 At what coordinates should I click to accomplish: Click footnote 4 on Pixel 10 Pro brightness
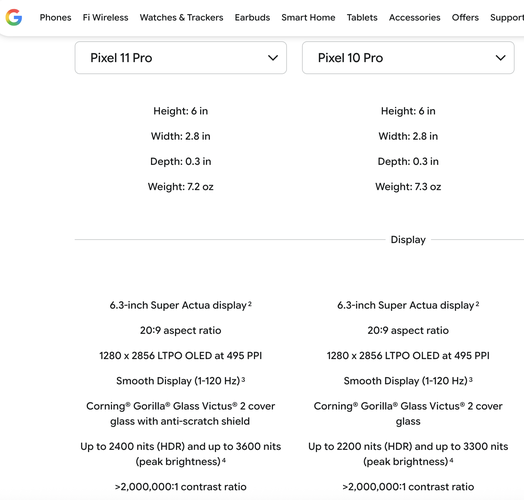451,460
